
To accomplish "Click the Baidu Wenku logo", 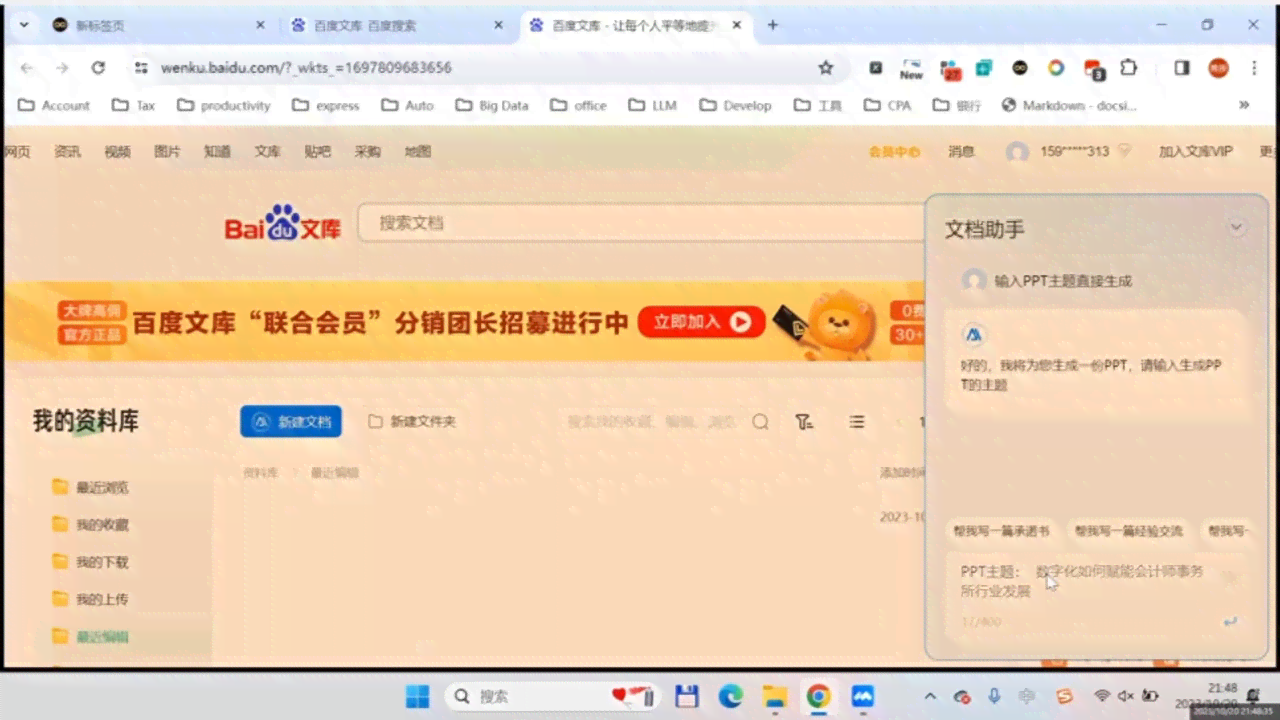I will pos(283,223).
